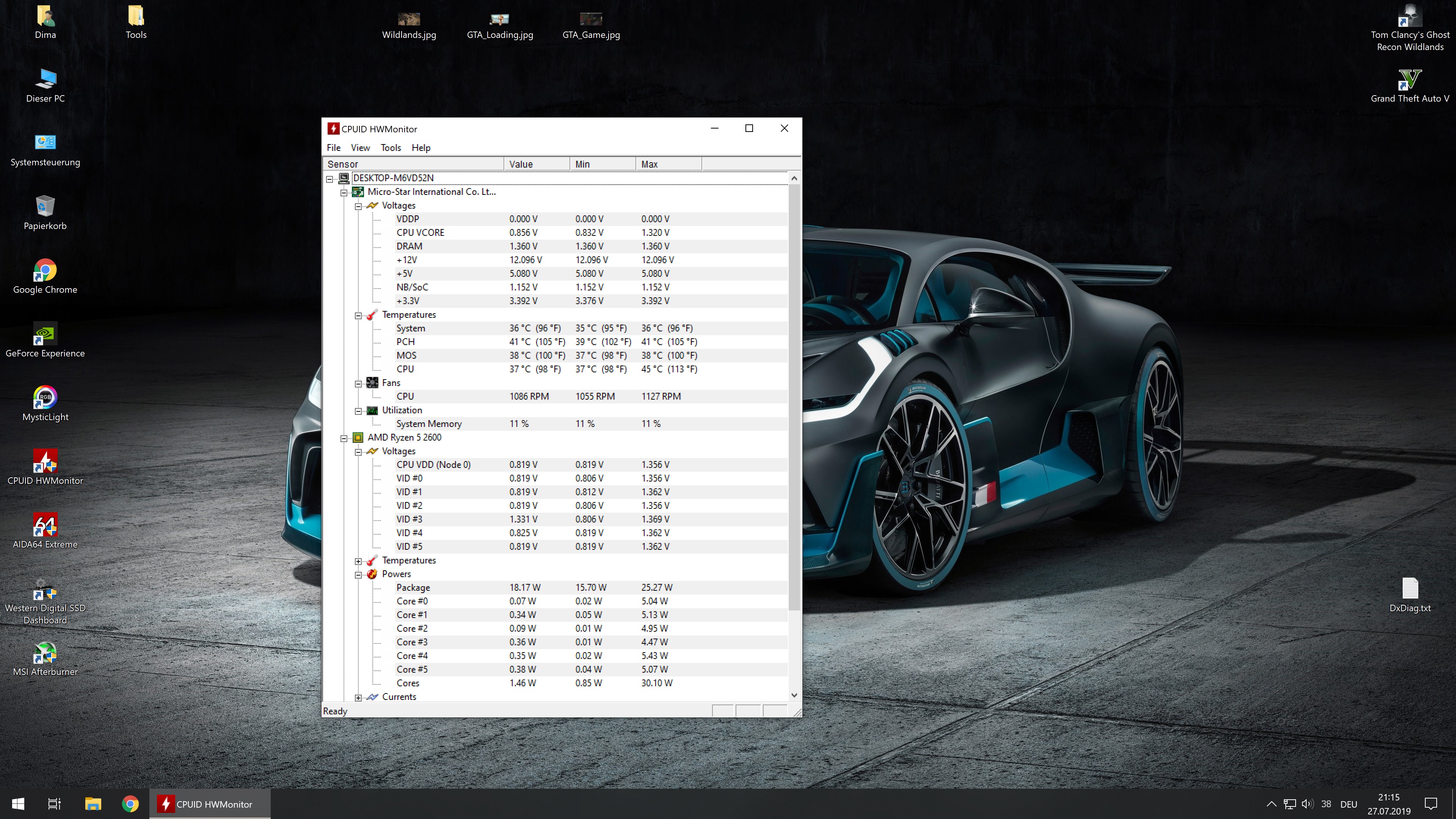The width and height of the screenshot is (1456, 819).
Task: Collapse the DESKTOP-M6VD52N root node
Action: click(x=329, y=179)
